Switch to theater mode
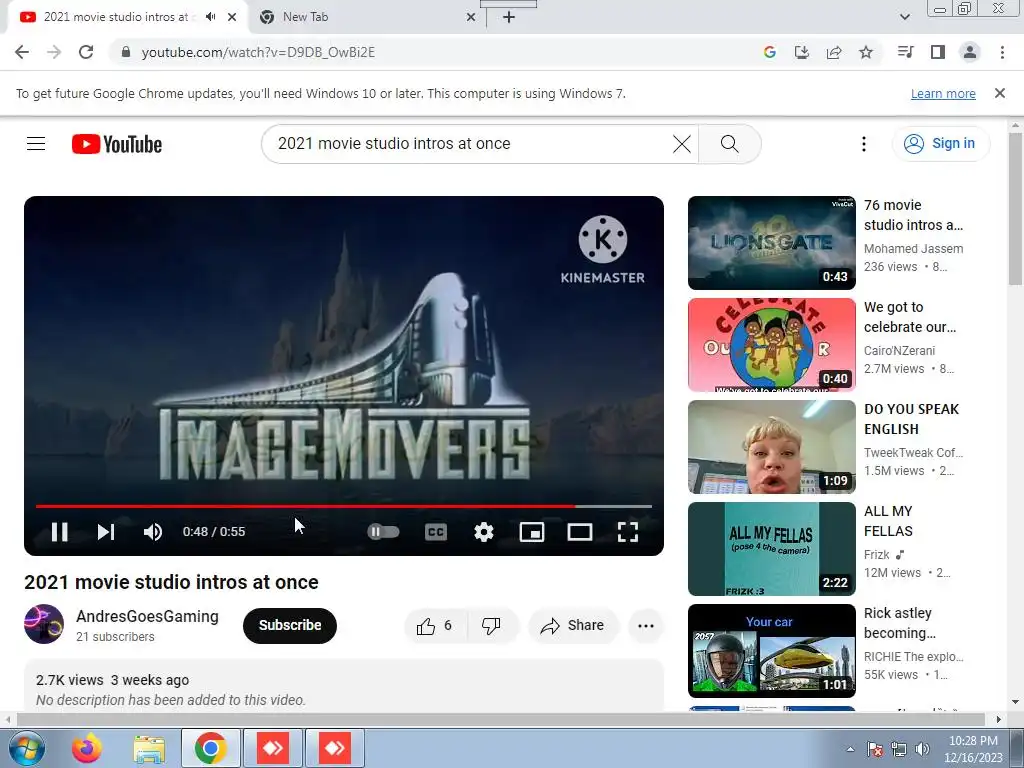1024x768 pixels. coord(580,532)
